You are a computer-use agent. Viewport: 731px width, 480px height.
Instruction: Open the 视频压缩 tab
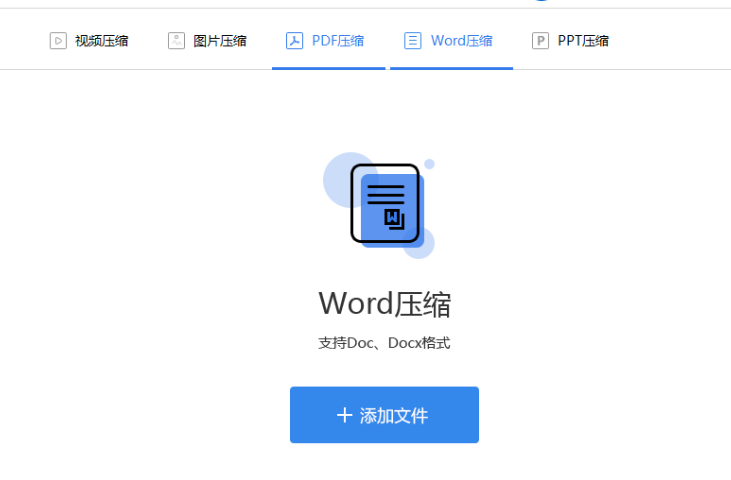[x=89, y=41]
